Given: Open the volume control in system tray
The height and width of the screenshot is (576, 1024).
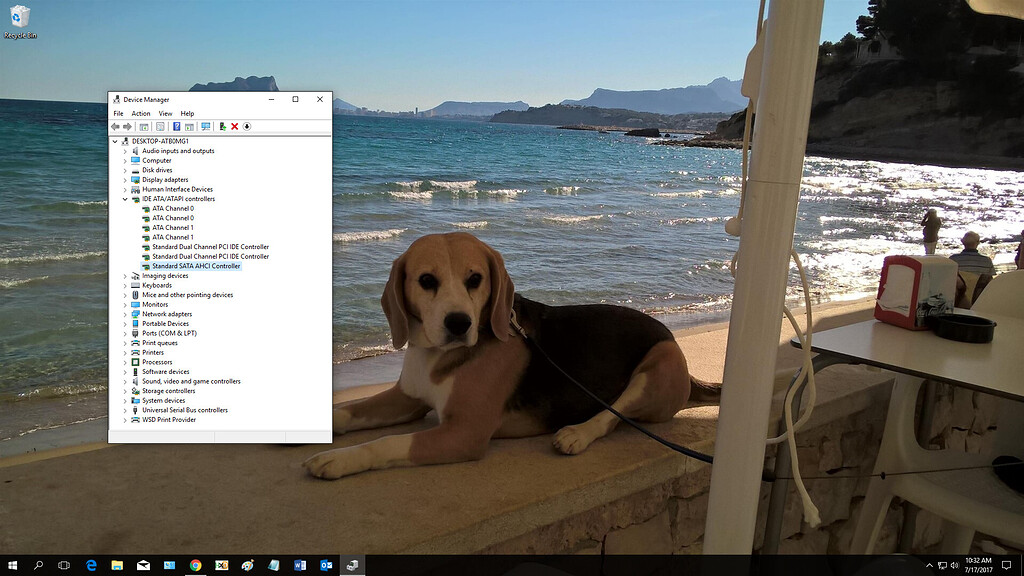Looking at the screenshot, I should tap(954, 566).
